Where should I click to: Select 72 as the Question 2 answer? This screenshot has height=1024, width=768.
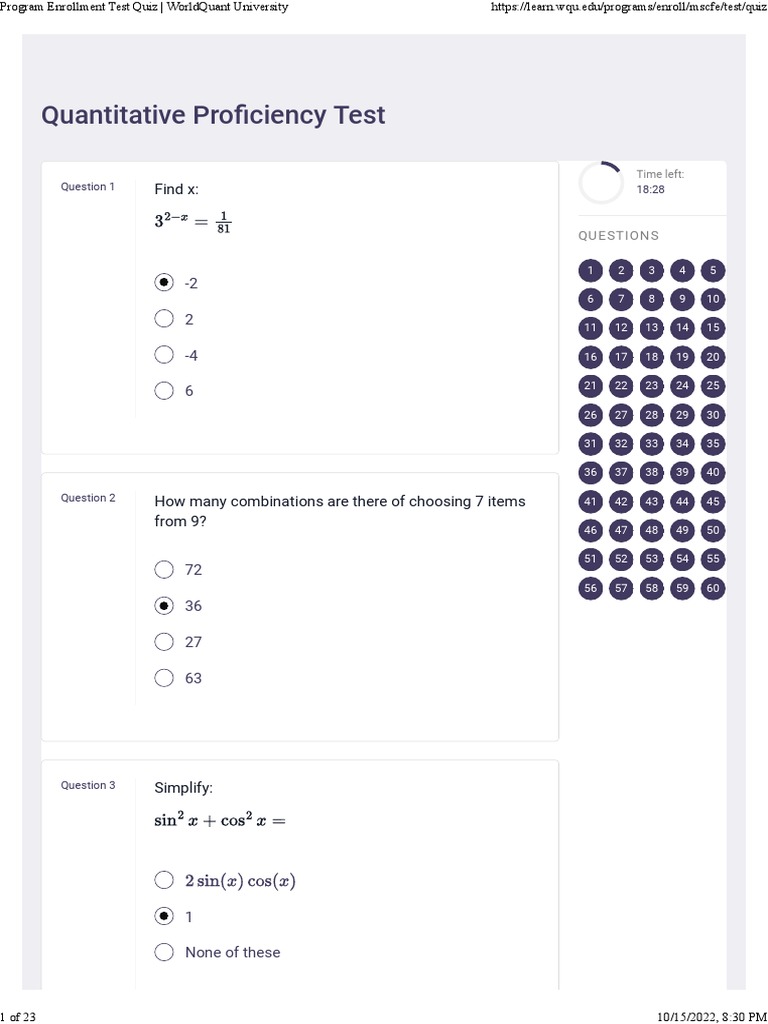pyautogui.click(x=165, y=570)
